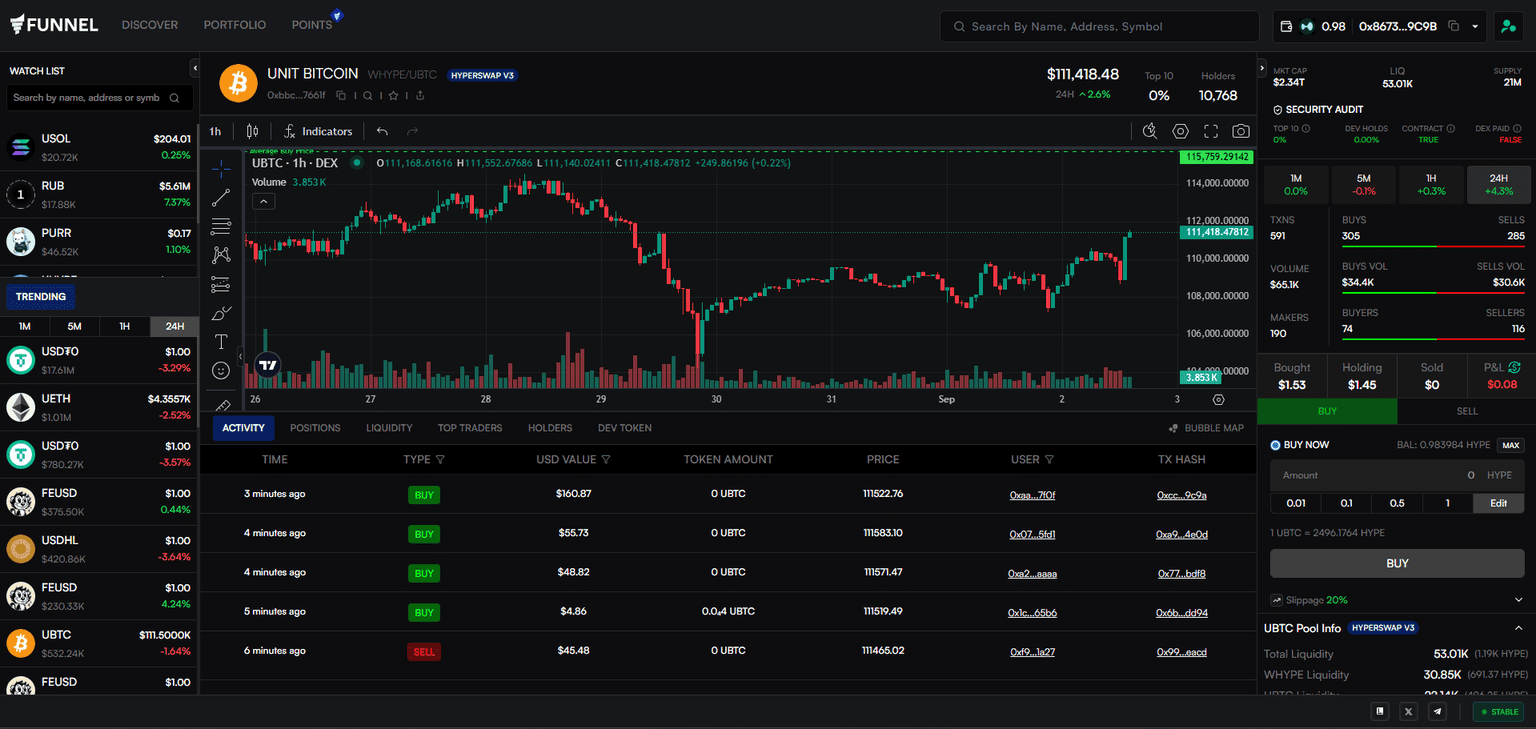Click the token search input field

point(1100,27)
